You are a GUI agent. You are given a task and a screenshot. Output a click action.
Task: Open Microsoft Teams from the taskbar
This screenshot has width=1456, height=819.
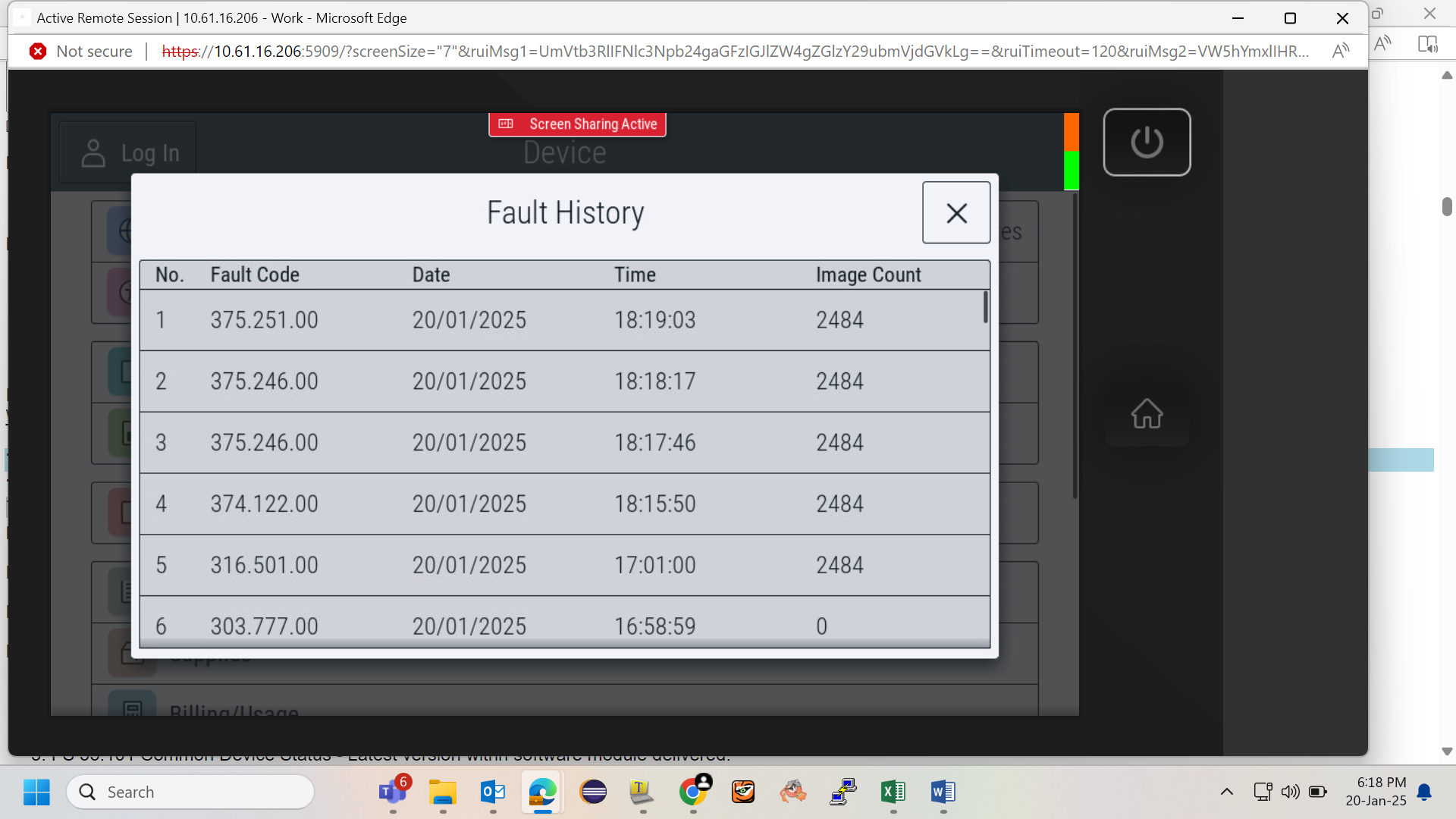[x=393, y=792]
